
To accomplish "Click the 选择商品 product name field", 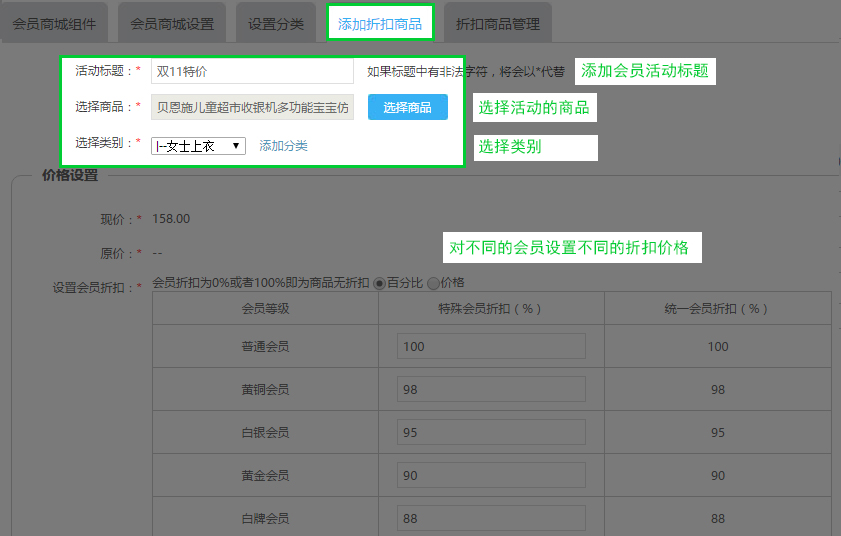I will (252, 107).
